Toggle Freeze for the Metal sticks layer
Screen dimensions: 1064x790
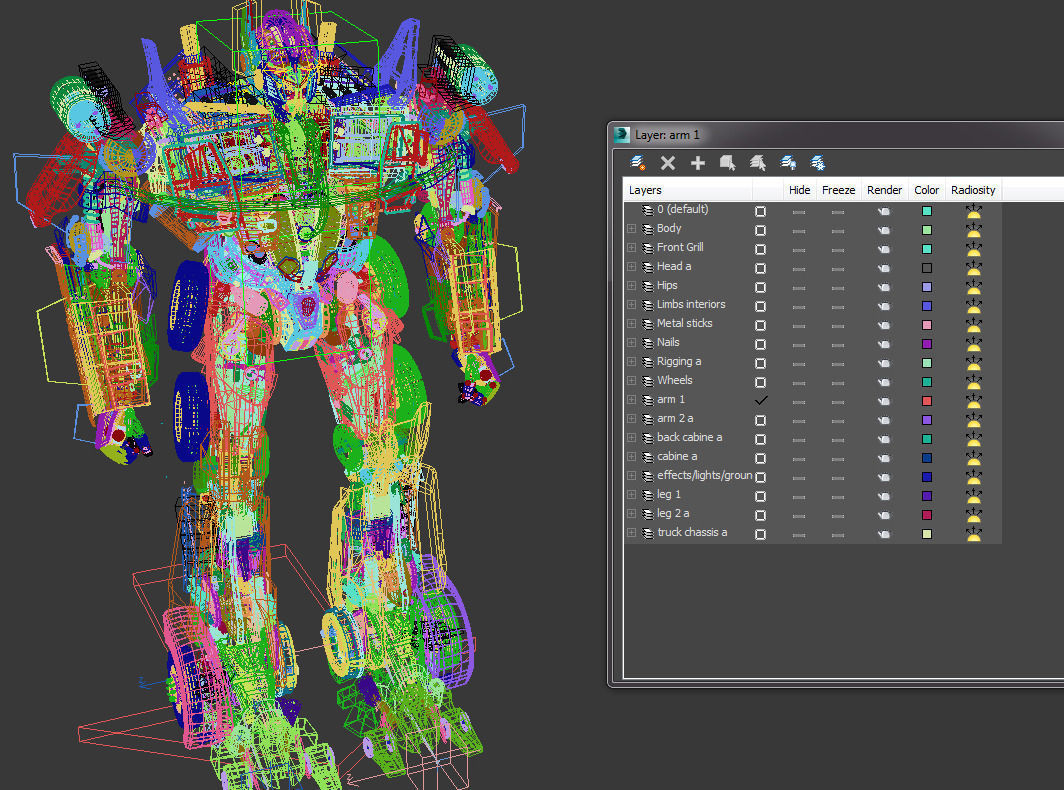pyautogui.click(x=838, y=326)
